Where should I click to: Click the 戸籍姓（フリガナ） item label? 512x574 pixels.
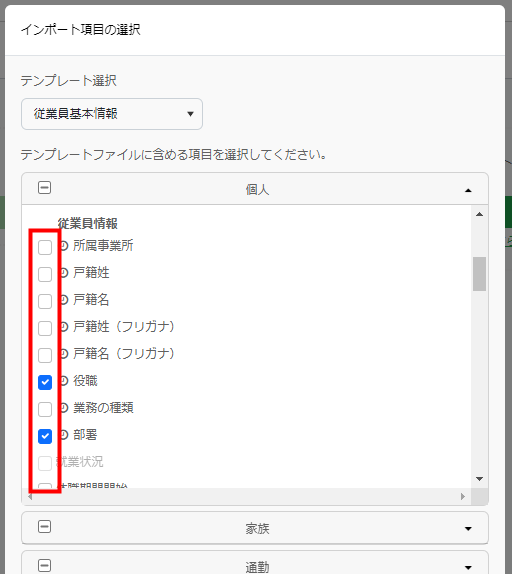tap(124, 327)
